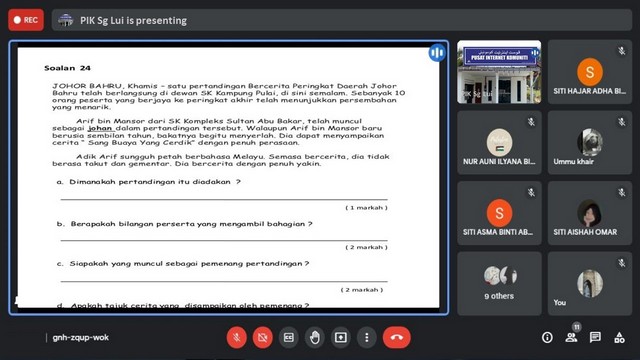640x360 pixels.
Task: Click the REC recording indicator
Action: pyautogui.click(x=26, y=20)
